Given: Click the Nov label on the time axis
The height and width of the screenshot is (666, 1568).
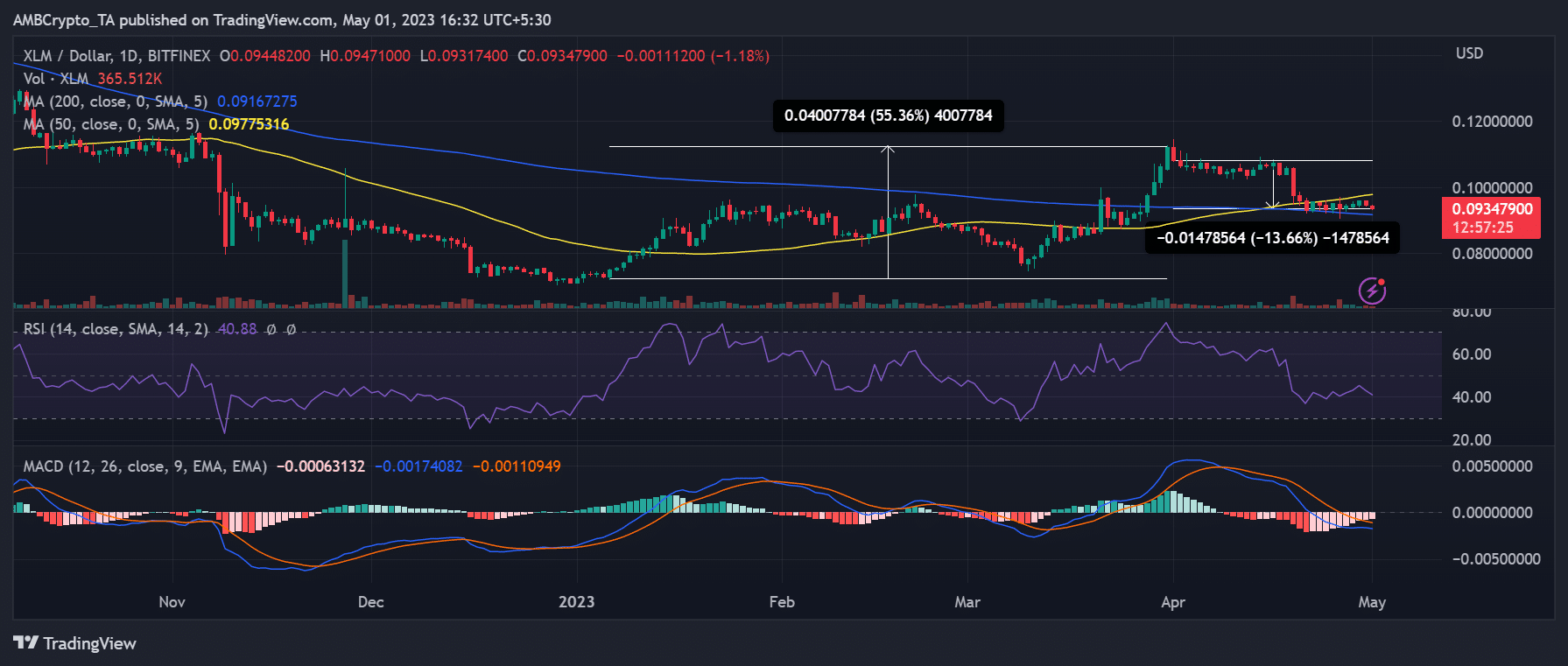Looking at the screenshot, I should coord(172,602).
